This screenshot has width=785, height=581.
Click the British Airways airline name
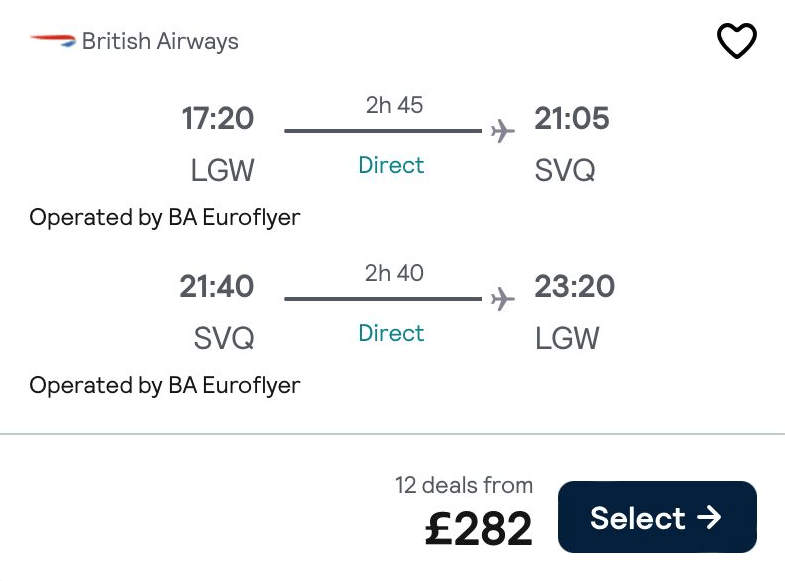coord(160,42)
